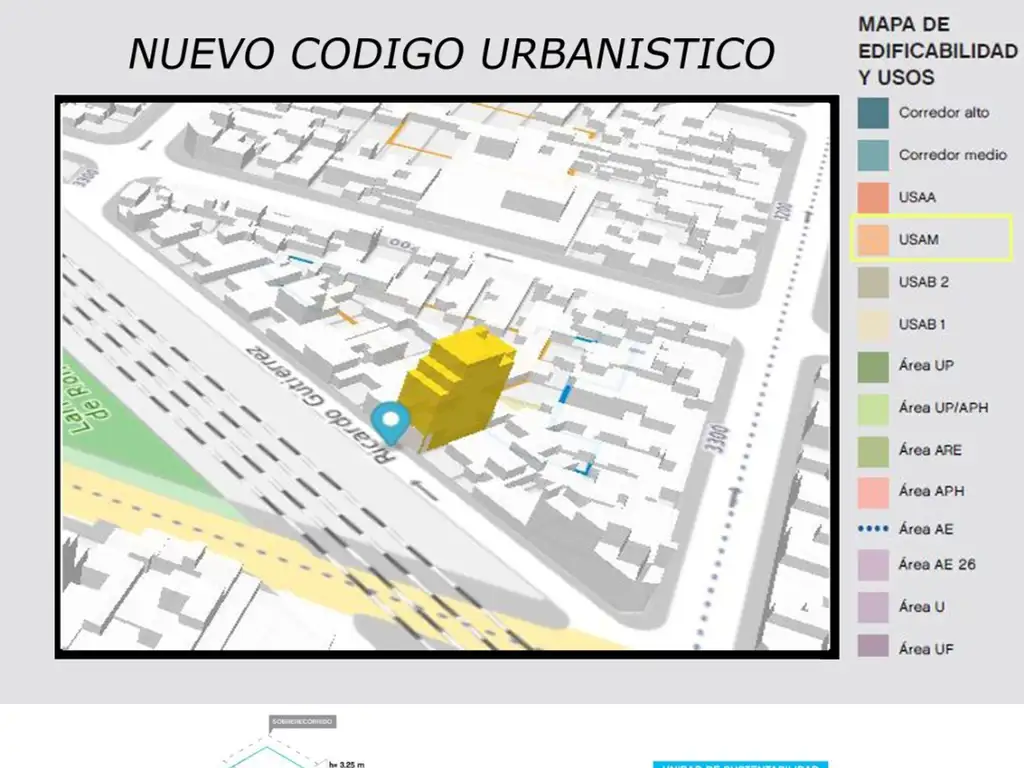Select the Área UP/APH legend swatch
Viewport: 1024px width, 768px height.
[873, 408]
